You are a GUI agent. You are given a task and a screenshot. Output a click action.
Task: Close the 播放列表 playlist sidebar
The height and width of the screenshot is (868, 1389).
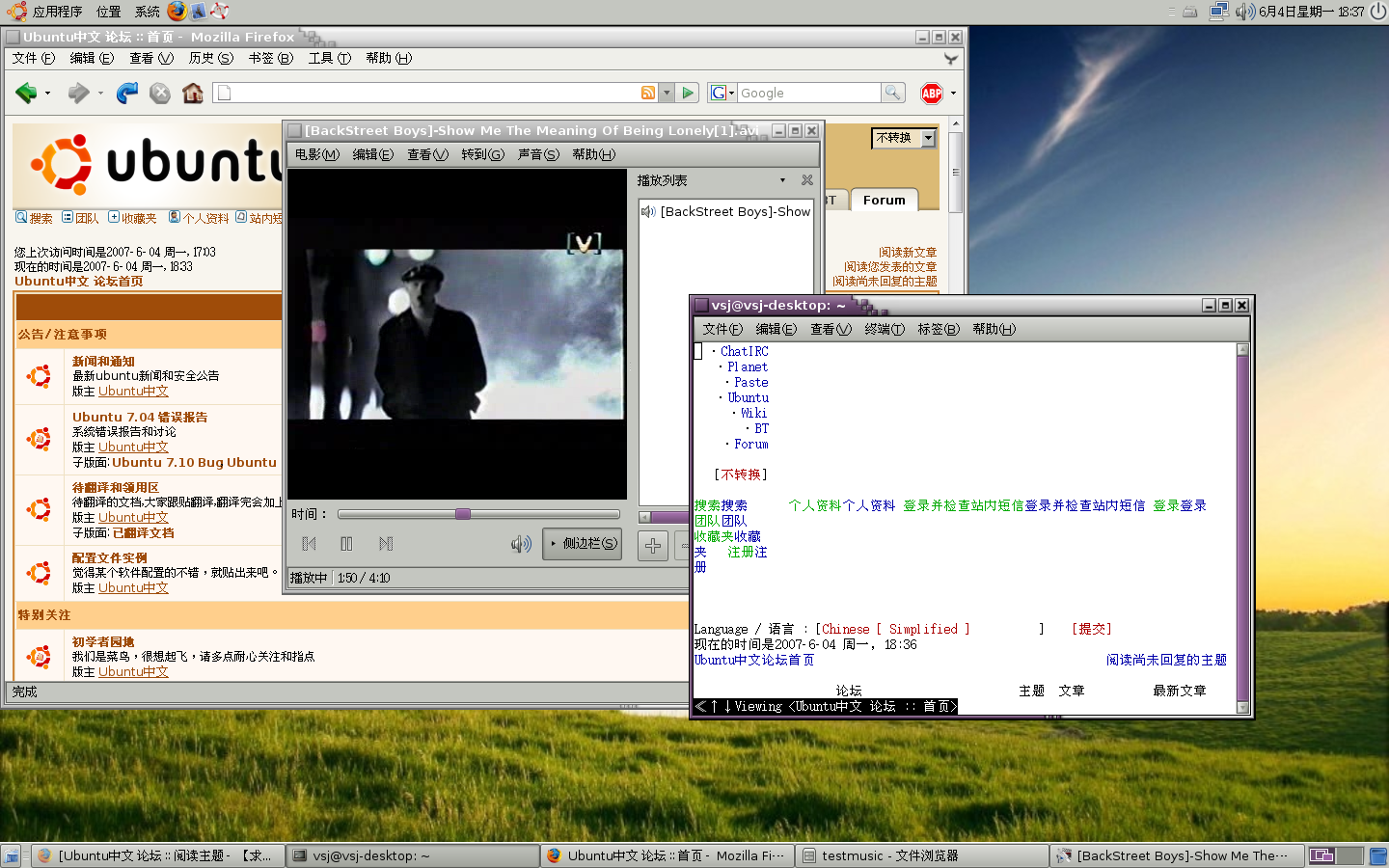click(807, 180)
